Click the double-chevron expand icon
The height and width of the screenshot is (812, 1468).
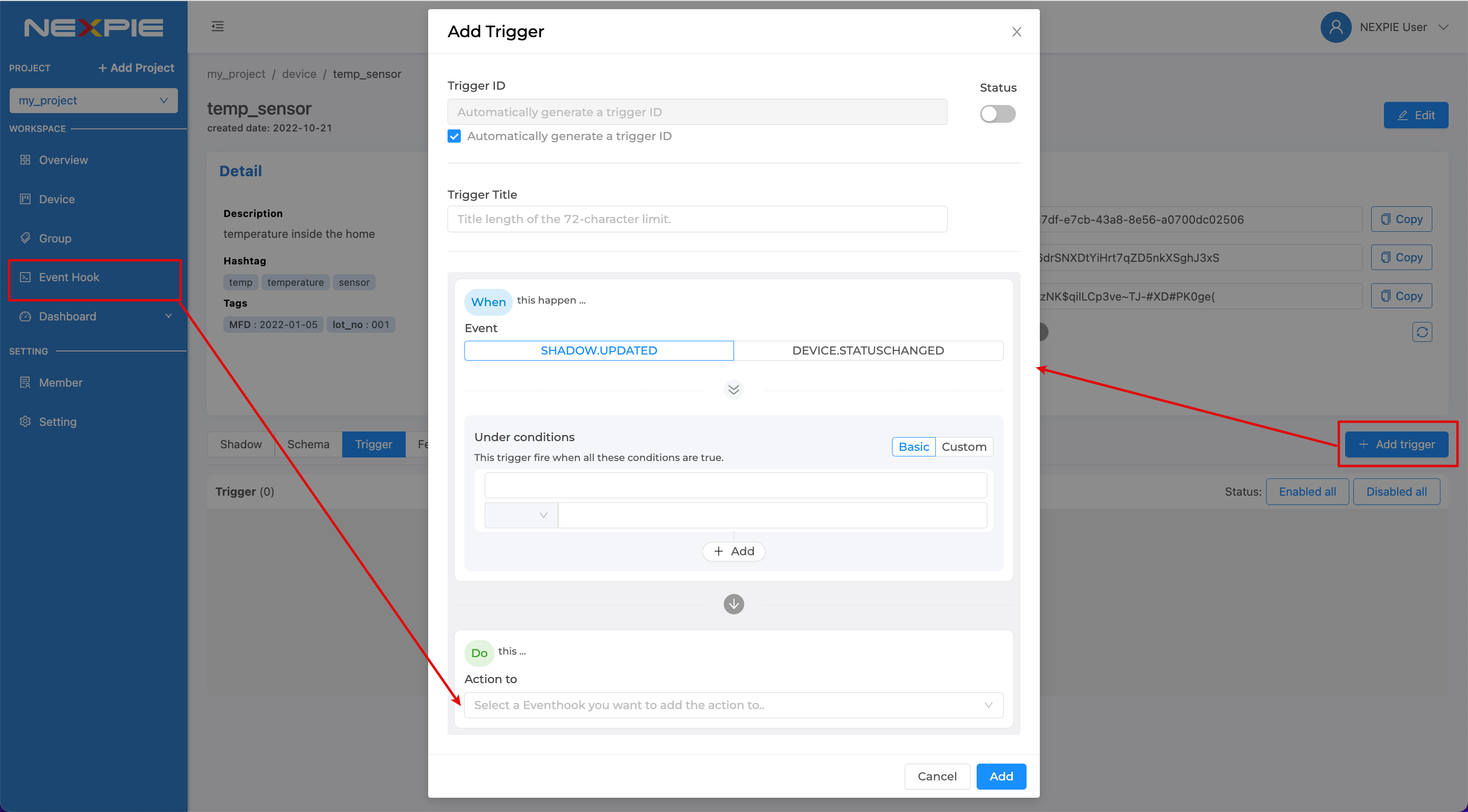[x=733, y=390]
